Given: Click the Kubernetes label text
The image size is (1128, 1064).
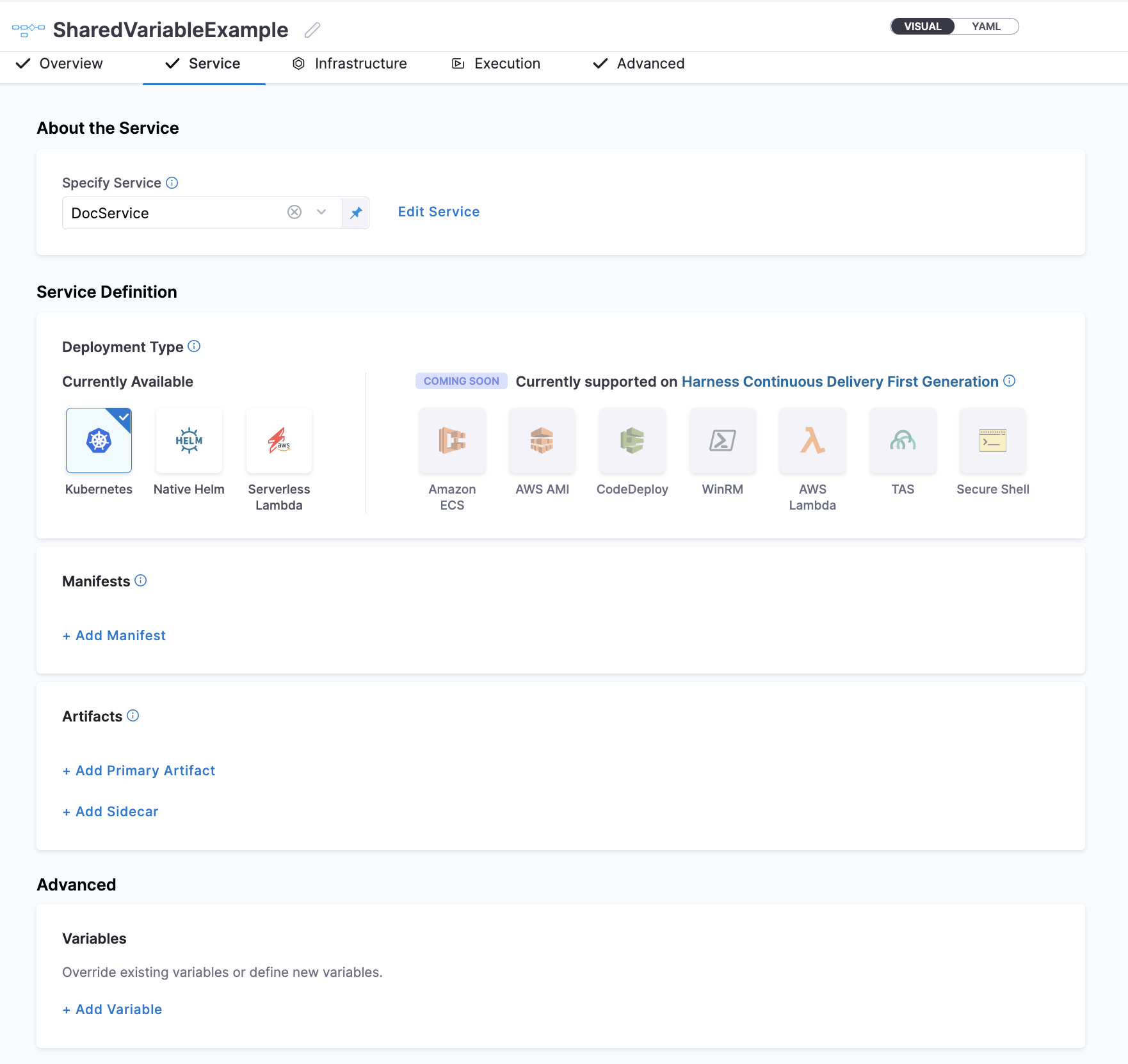Looking at the screenshot, I should (x=99, y=489).
